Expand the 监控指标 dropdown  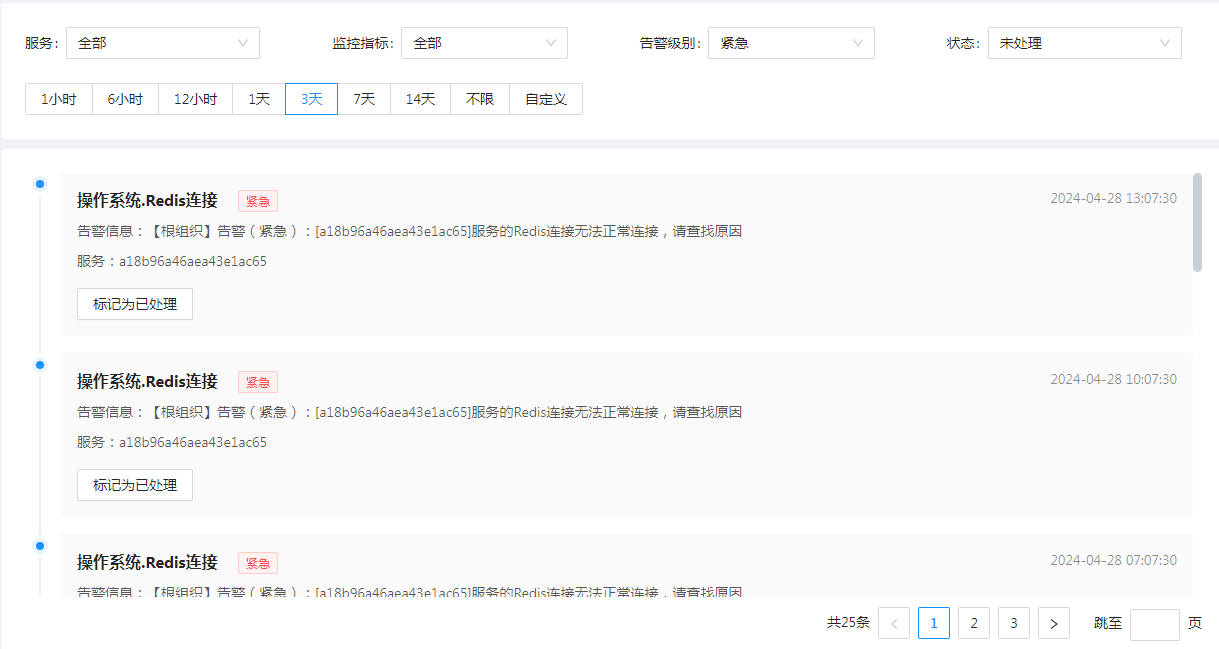pyautogui.click(x=484, y=43)
